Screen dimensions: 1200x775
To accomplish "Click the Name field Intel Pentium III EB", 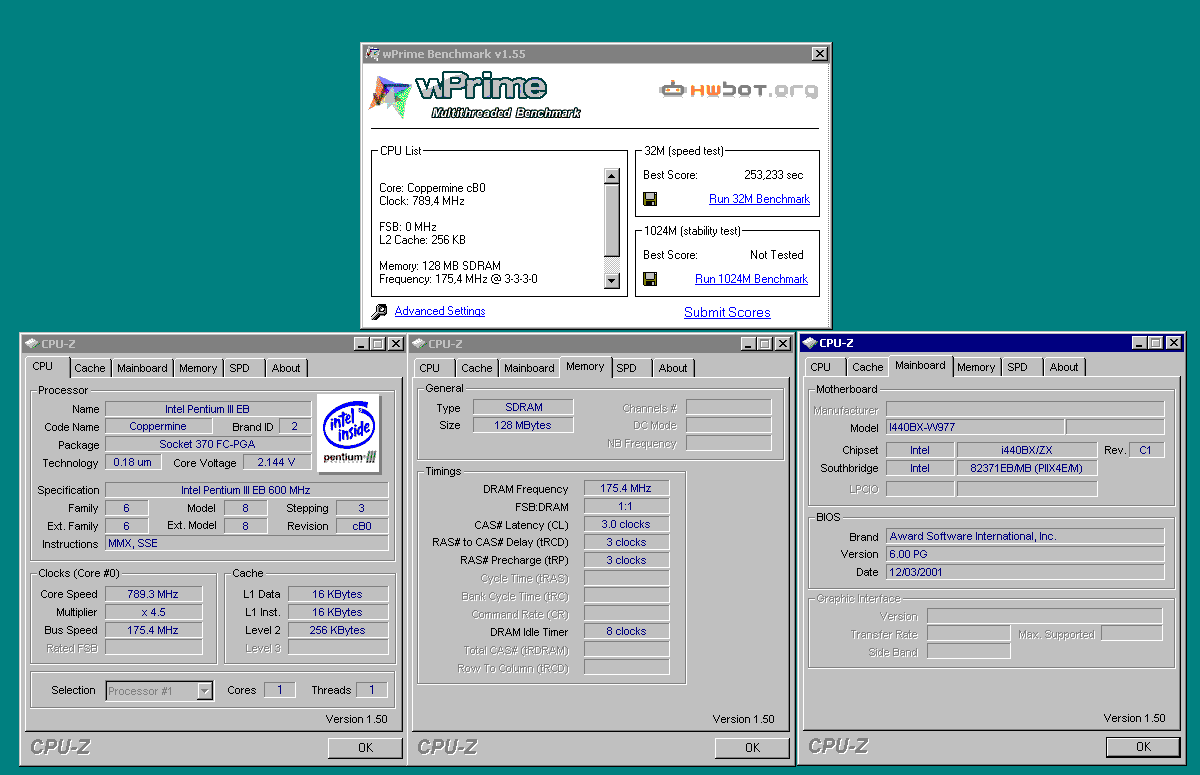I will point(208,409).
